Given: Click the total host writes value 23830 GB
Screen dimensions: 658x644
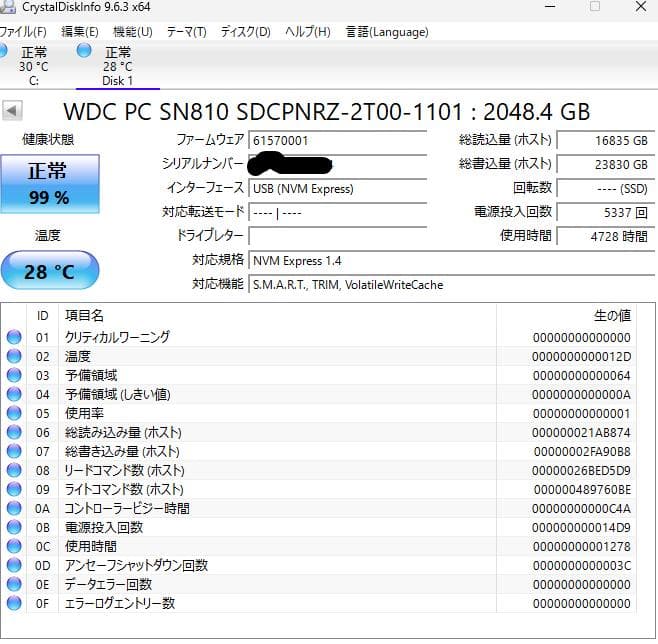Looking at the screenshot, I should click(605, 164).
